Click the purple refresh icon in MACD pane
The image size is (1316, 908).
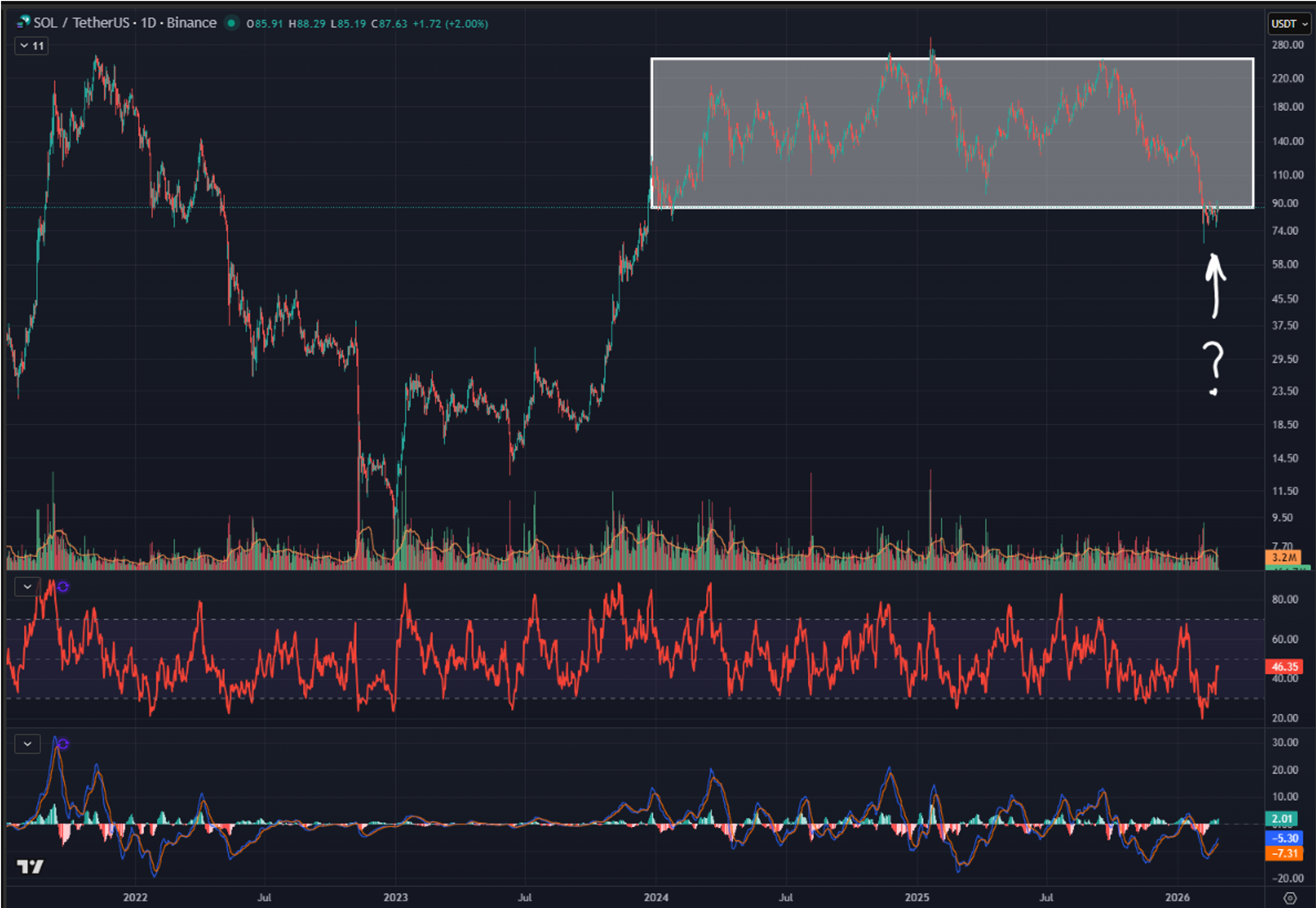pyautogui.click(x=63, y=744)
